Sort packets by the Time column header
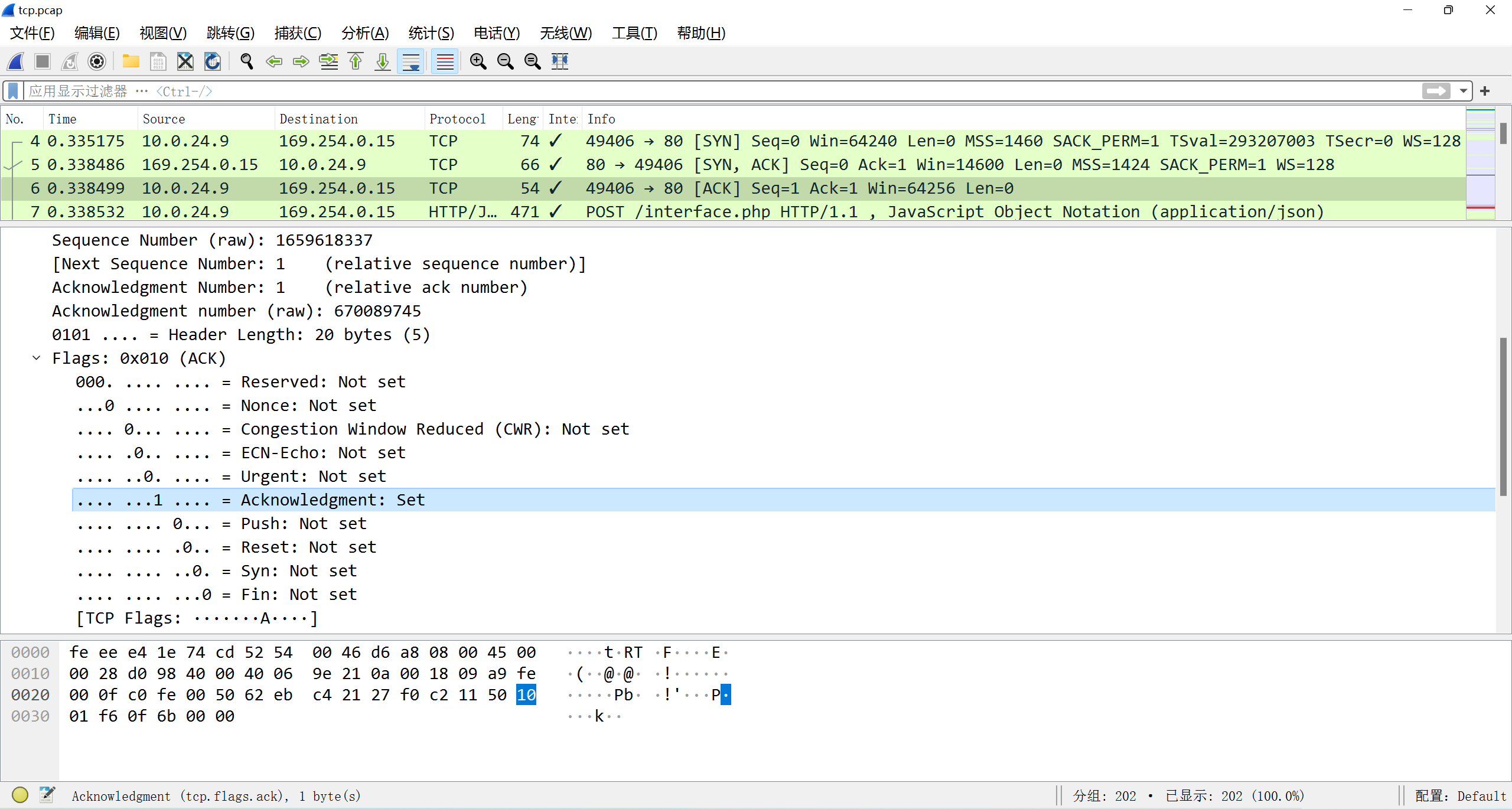This screenshot has width=1512, height=809. pyautogui.click(x=90, y=119)
